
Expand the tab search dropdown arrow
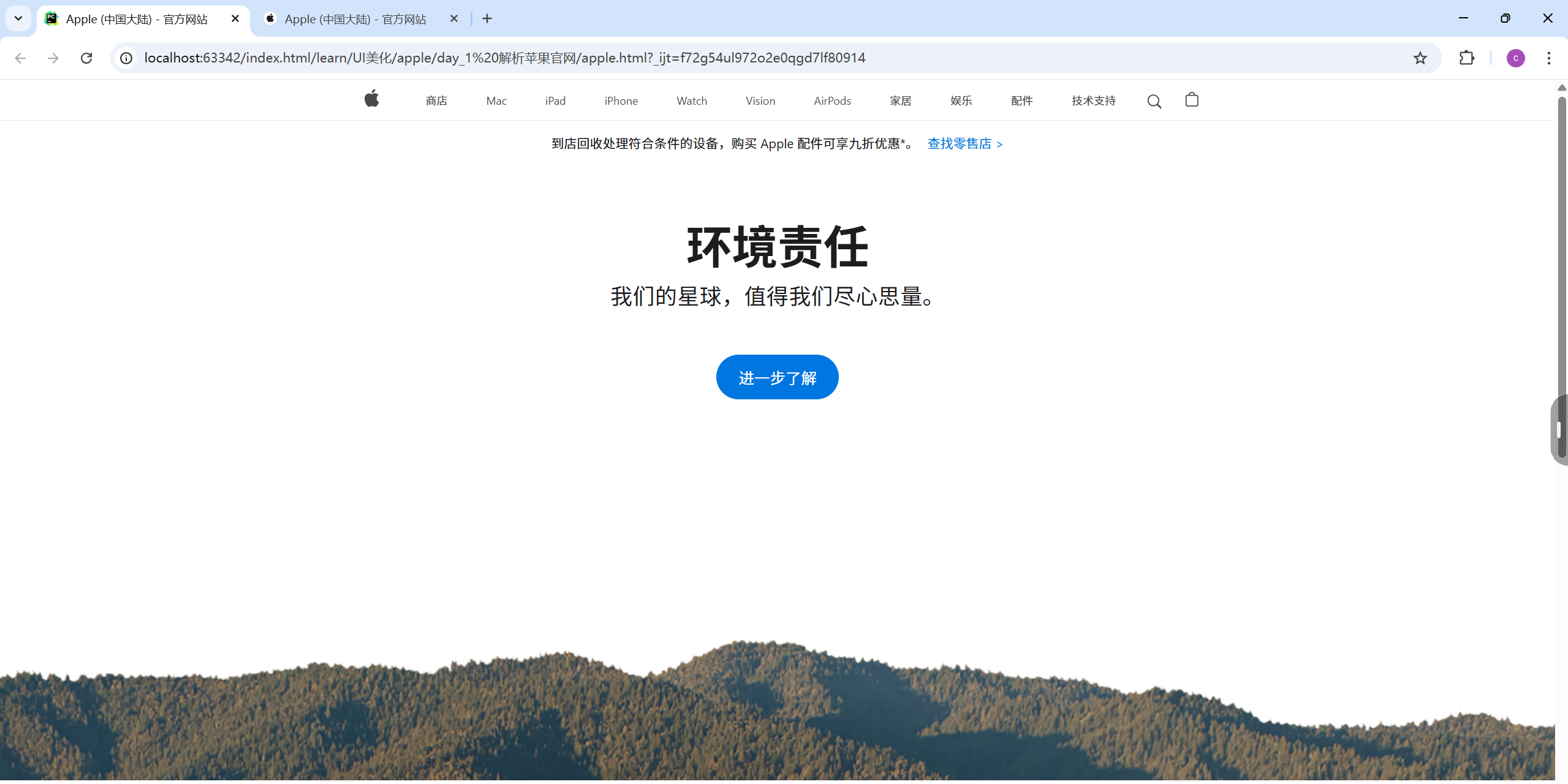[18, 18]
